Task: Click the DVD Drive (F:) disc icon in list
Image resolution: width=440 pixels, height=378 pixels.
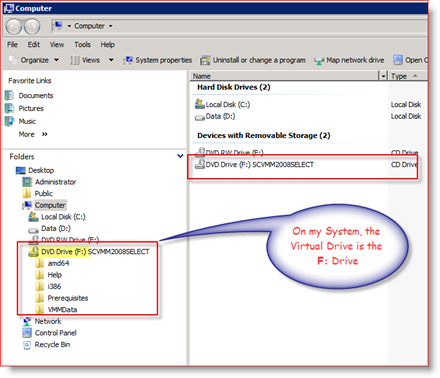Action: (x=200, y=164)
